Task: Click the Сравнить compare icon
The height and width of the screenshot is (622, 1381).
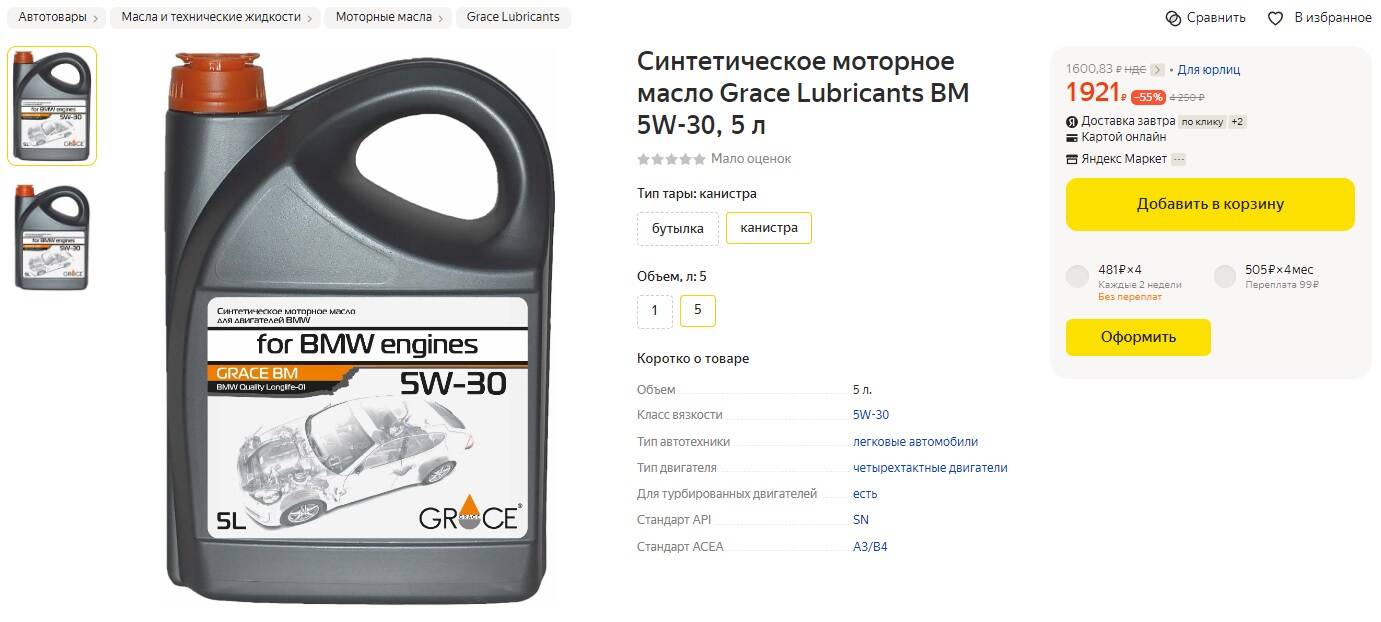Action: point(1173,18)
